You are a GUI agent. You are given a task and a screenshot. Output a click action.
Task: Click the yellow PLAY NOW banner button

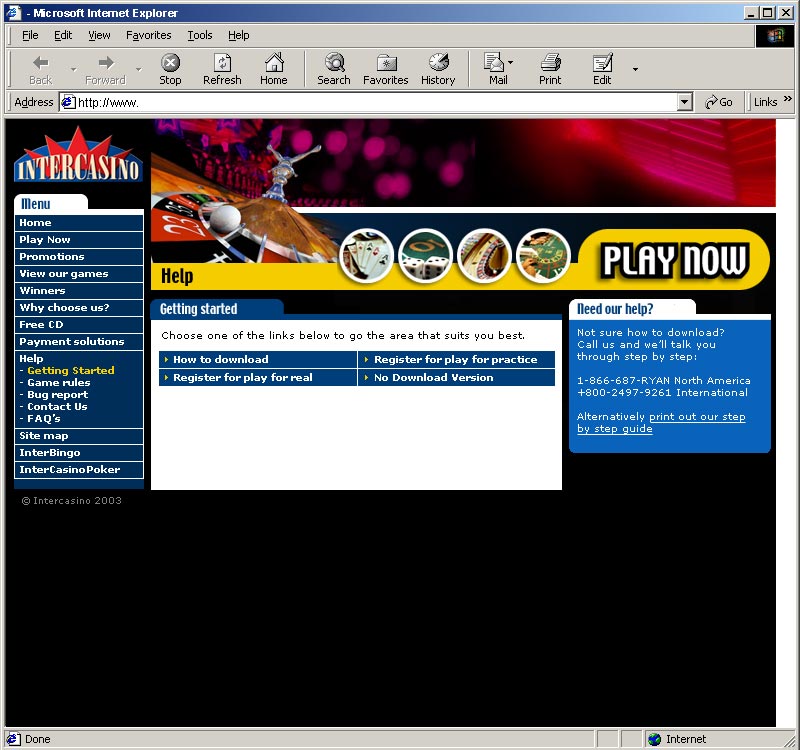(x=674, y=260)
